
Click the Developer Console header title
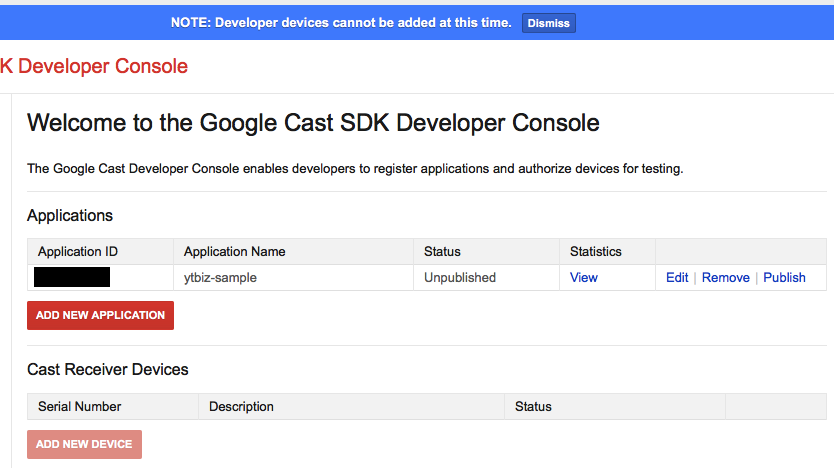tap(94, 66)
